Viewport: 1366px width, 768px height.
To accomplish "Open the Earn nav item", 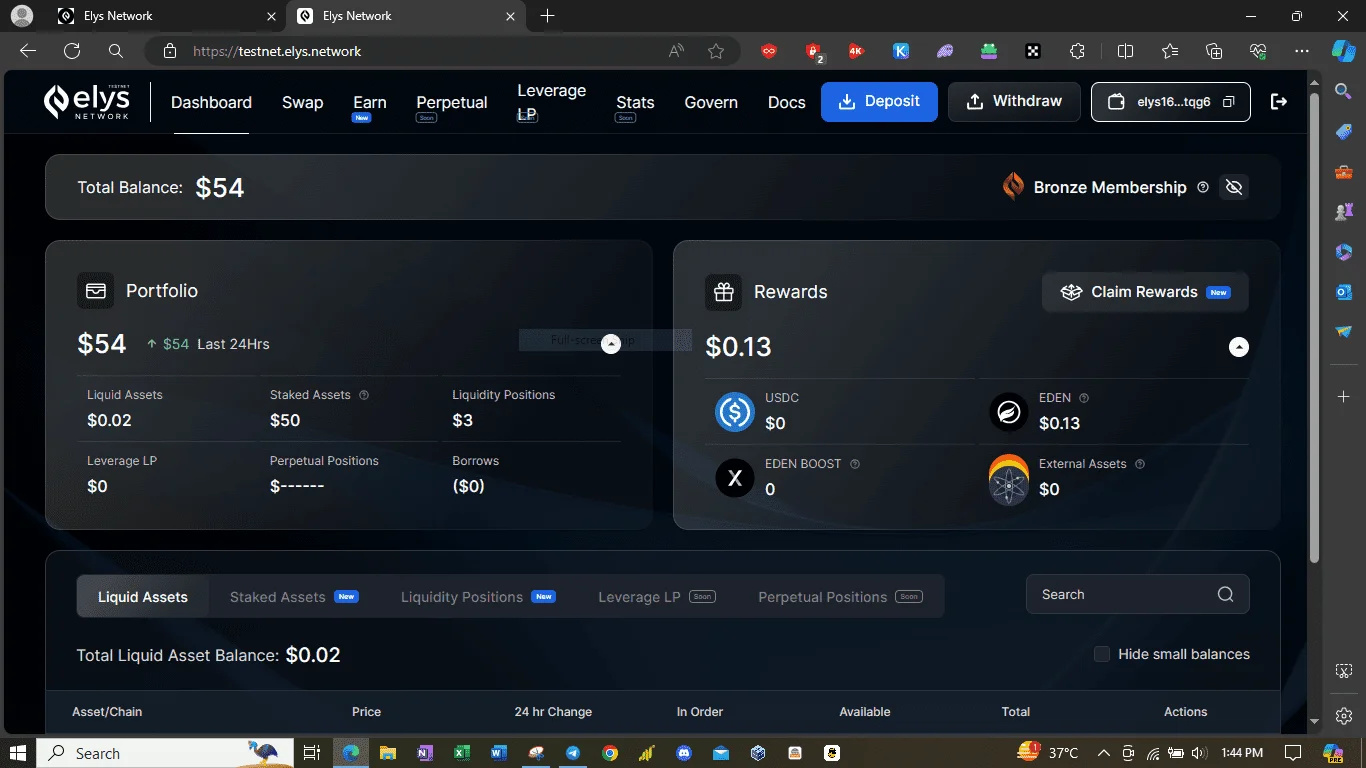I will click(x=369, y=102).
